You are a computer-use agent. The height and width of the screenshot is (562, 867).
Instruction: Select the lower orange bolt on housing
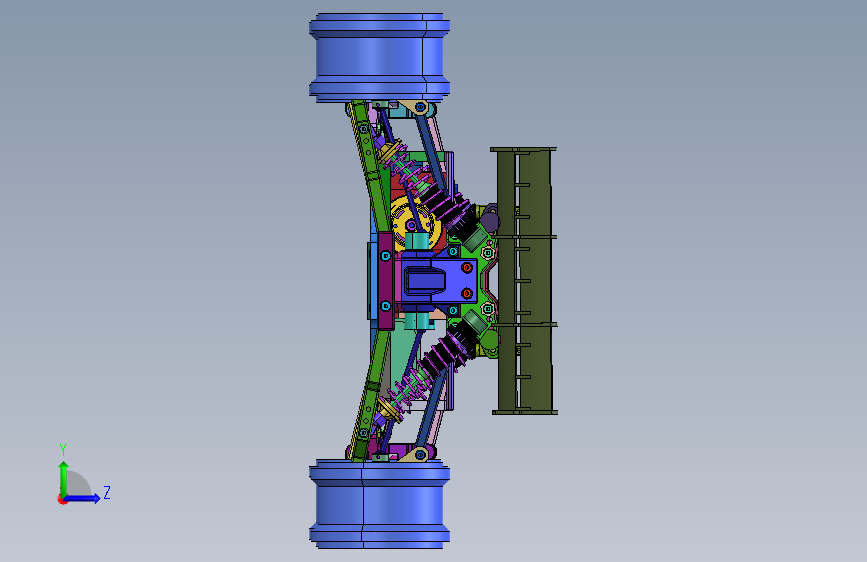(x=467, y=293)
